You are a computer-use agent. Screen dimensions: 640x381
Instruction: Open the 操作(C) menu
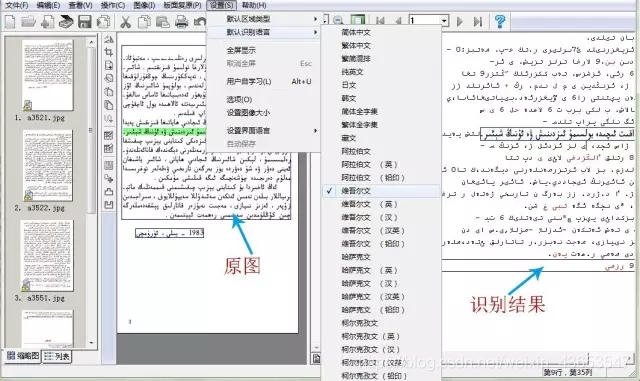(113, 5)
